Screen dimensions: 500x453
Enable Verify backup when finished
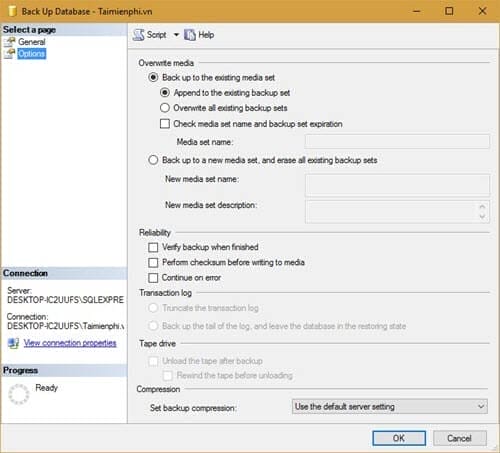(153, 247)
